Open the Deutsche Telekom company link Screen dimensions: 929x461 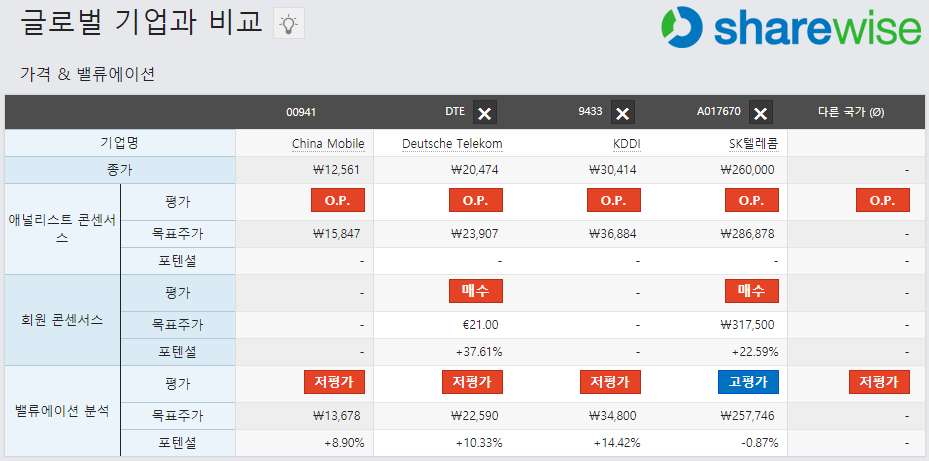point(452,144)
